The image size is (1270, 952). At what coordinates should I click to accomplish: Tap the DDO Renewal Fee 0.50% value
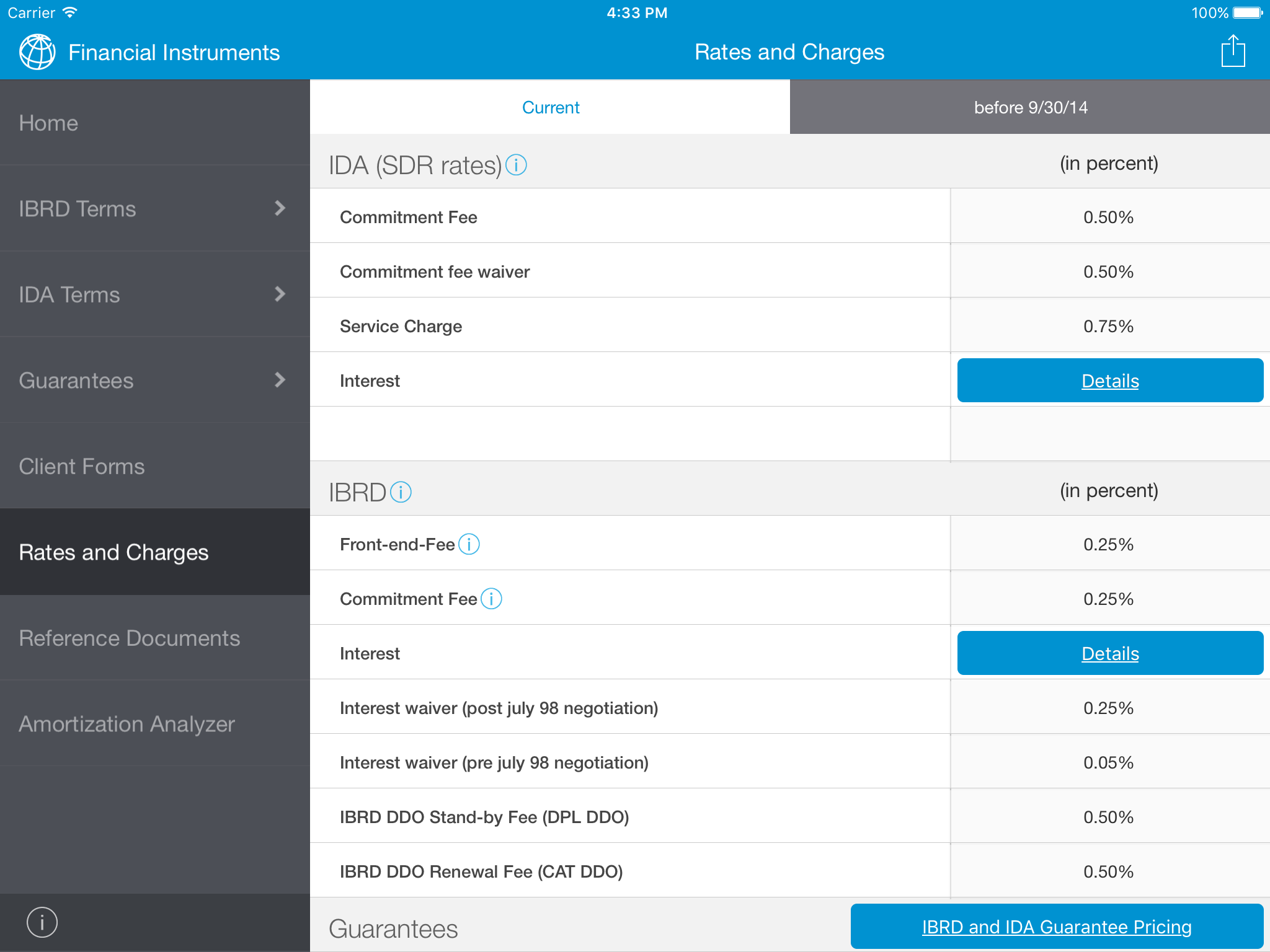pyautogui.click(x=1109, y=871)
